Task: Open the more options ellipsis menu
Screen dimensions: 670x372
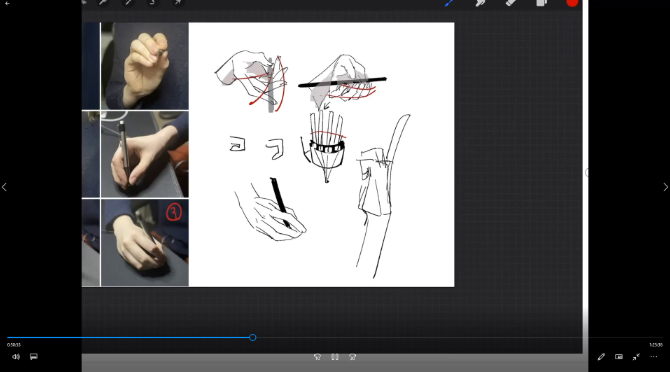Action: pyautogui.click(x=654, y=357)
